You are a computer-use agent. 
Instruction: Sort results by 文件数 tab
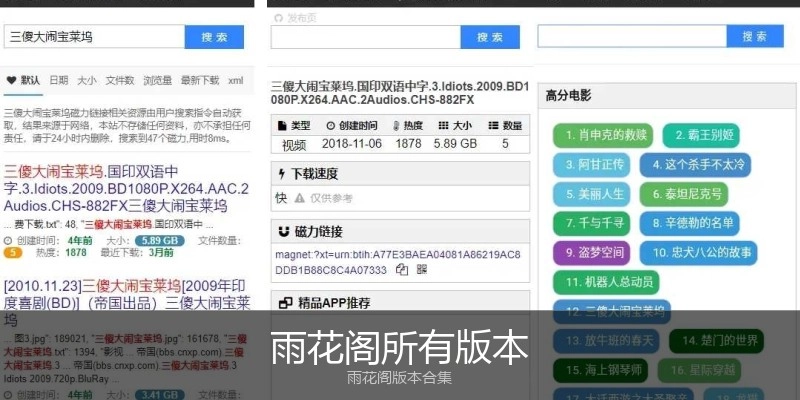(x=120, y=80)
